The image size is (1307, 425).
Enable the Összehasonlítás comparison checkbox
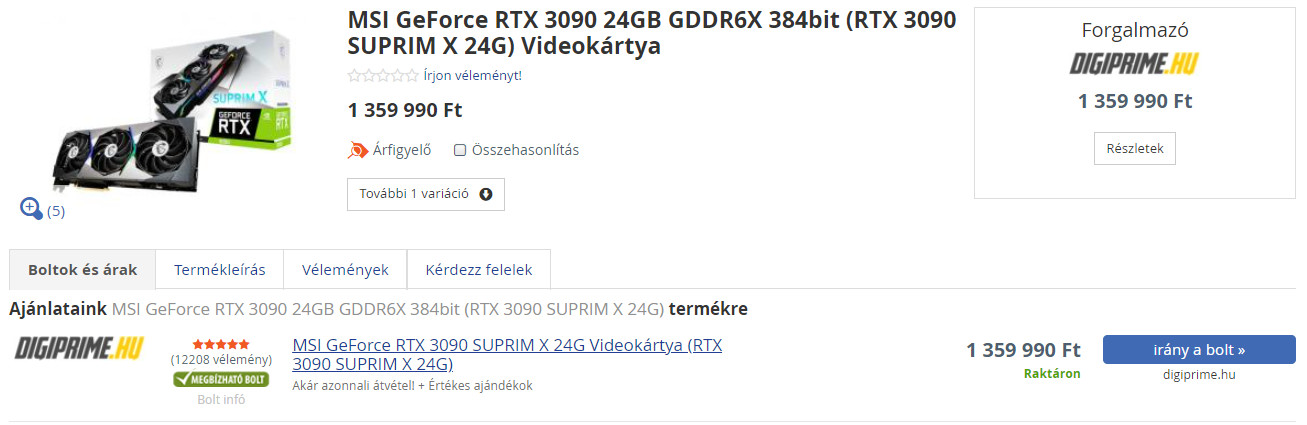(x=460, y=150)
